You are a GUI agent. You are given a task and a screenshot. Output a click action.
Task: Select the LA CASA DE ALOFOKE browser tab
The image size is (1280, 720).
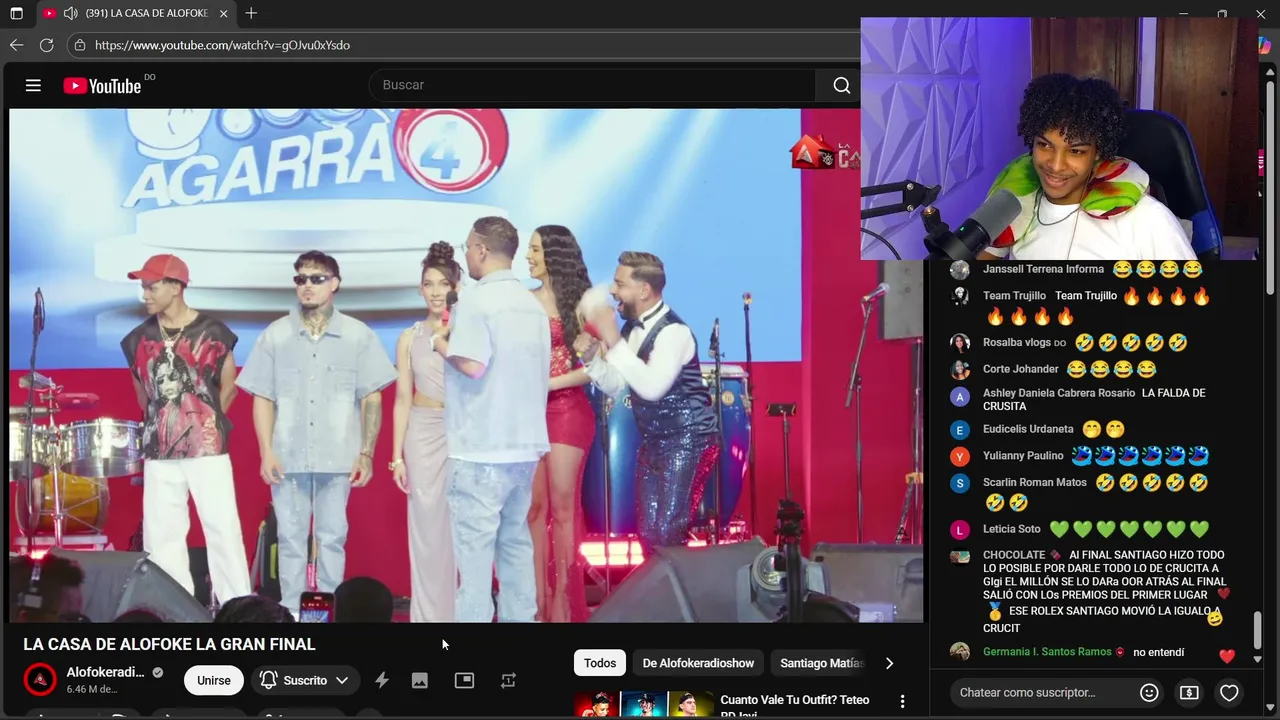coord(136,13)
